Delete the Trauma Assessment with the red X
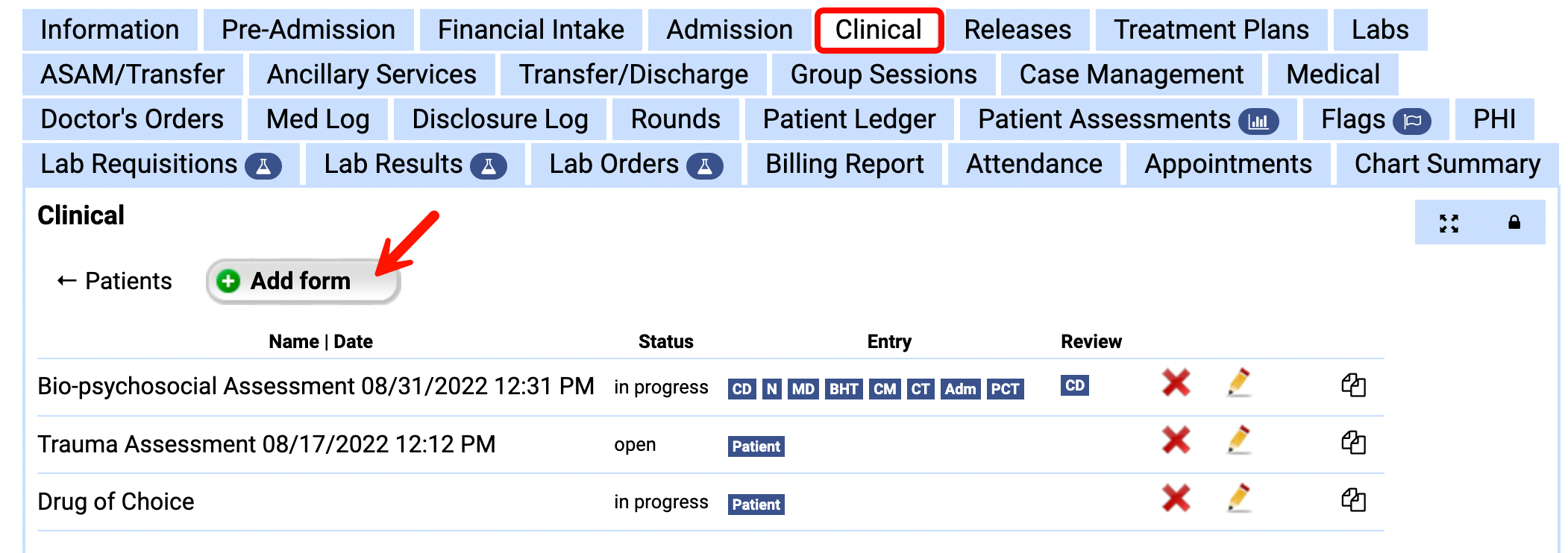 1176,443
